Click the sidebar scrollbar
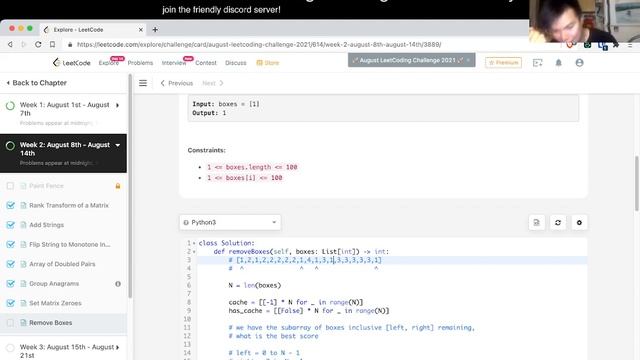640x360 pixels. 130,186
